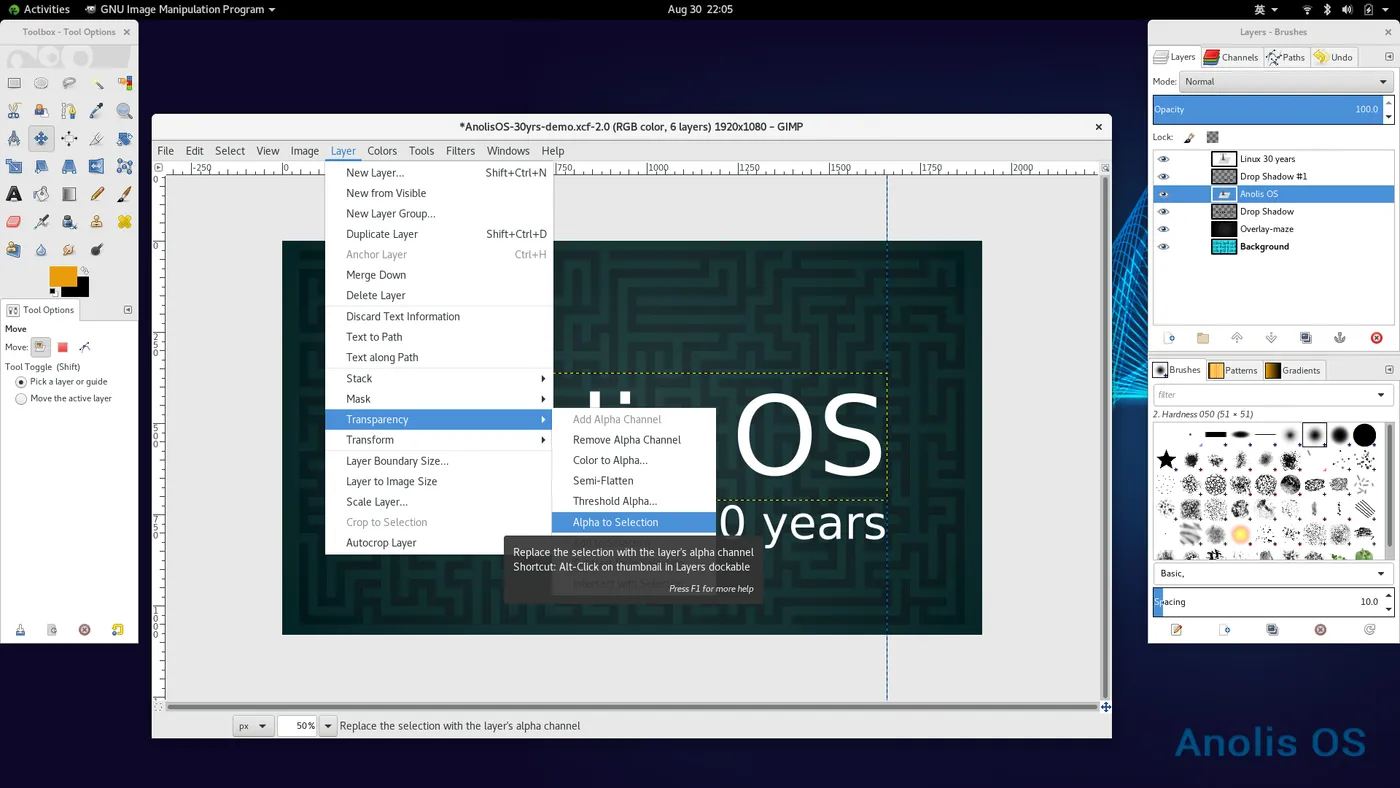The image size is (1400, 788).
Task: Select the Free Select lasso tool
Action: coord(69,83)
